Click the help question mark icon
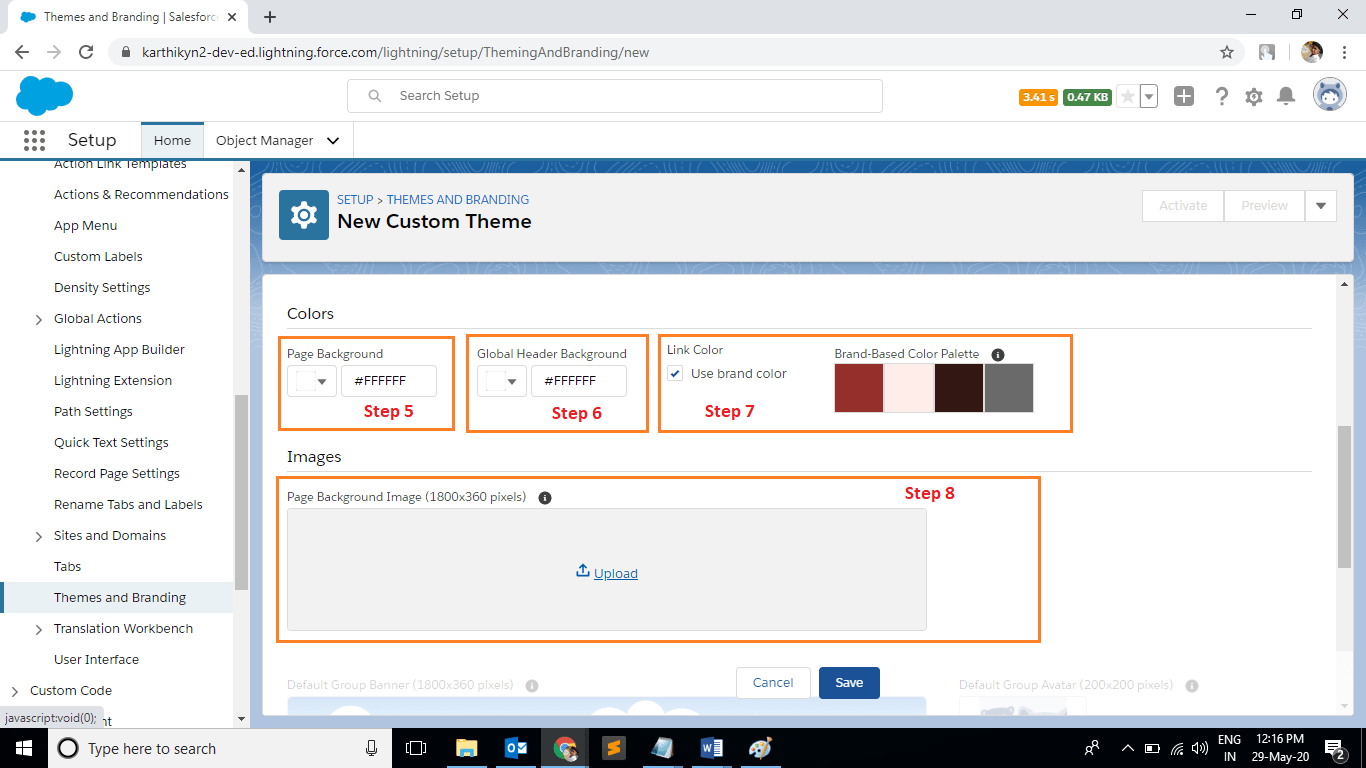 (x=1221, y=95)
